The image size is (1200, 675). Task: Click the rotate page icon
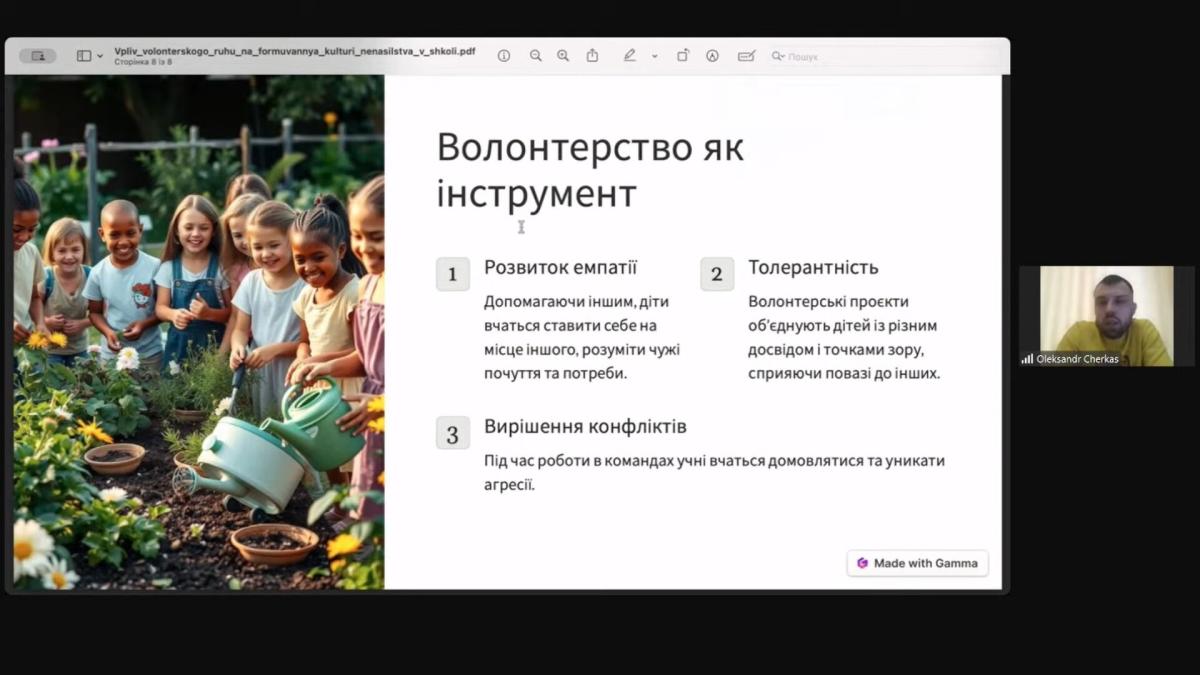(x=683, y=56)
